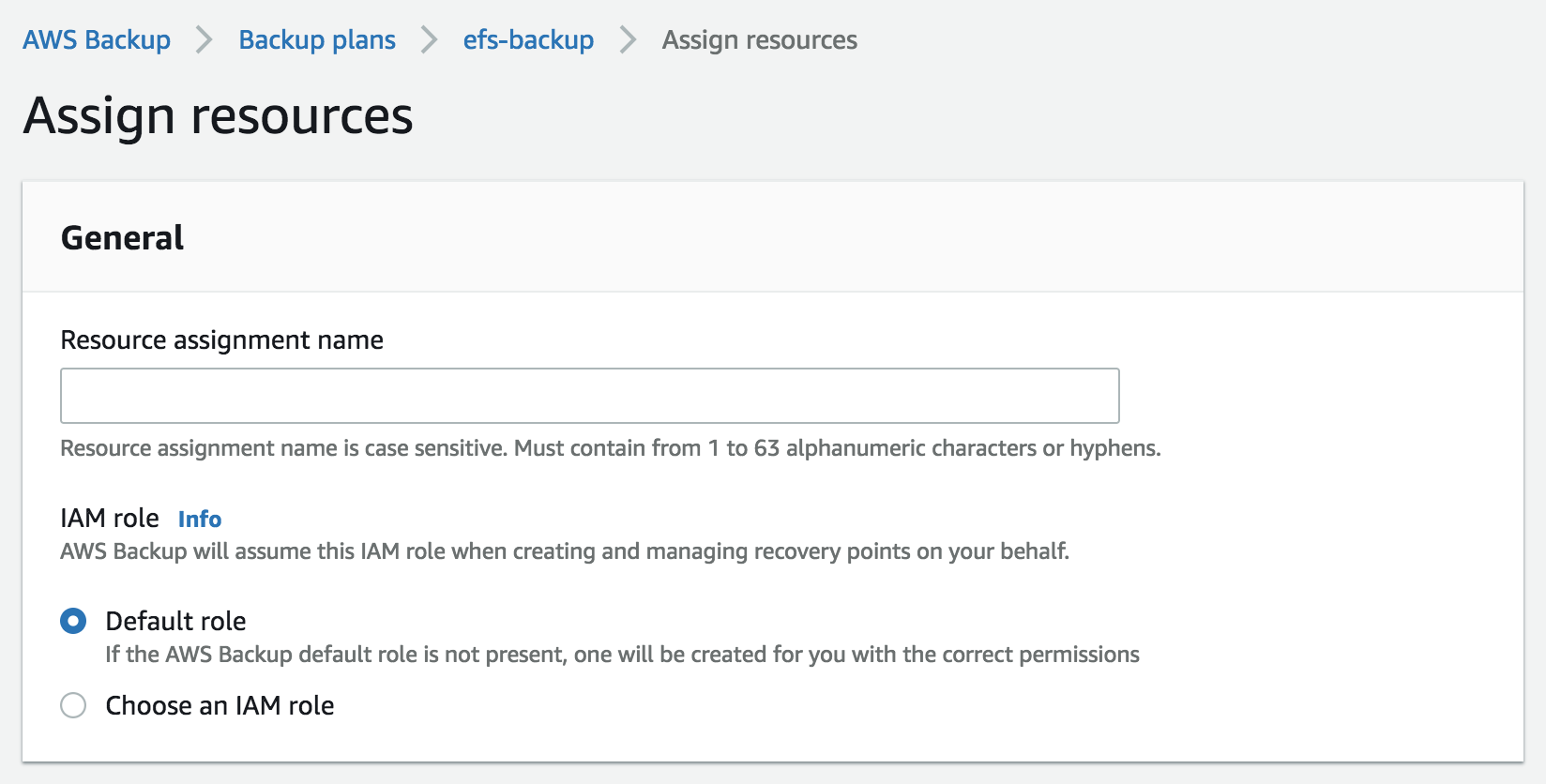
Task: Click the Default role description text
Action: click(622, 655)
